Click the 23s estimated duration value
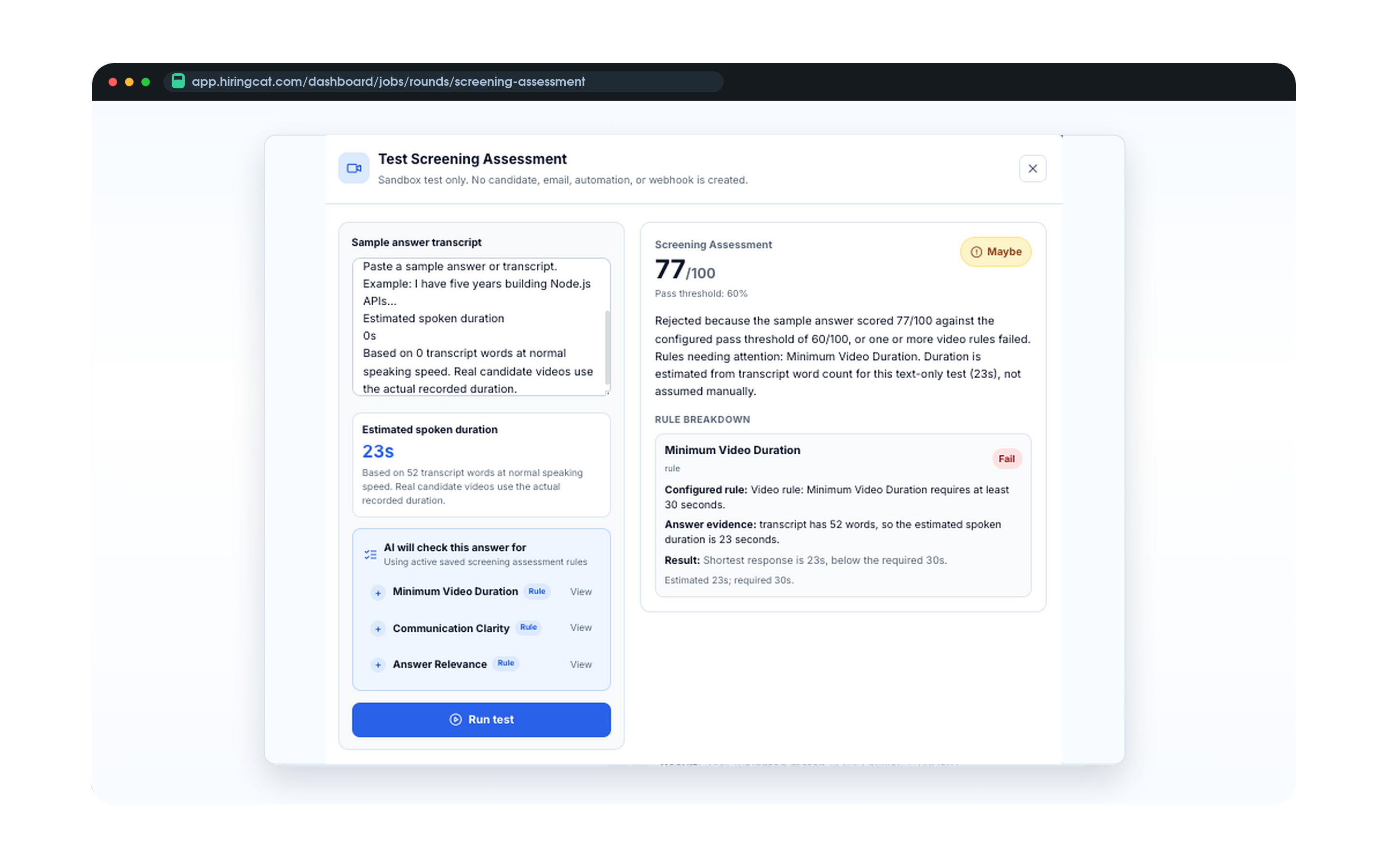1389x868 pixels. [378, 451]
